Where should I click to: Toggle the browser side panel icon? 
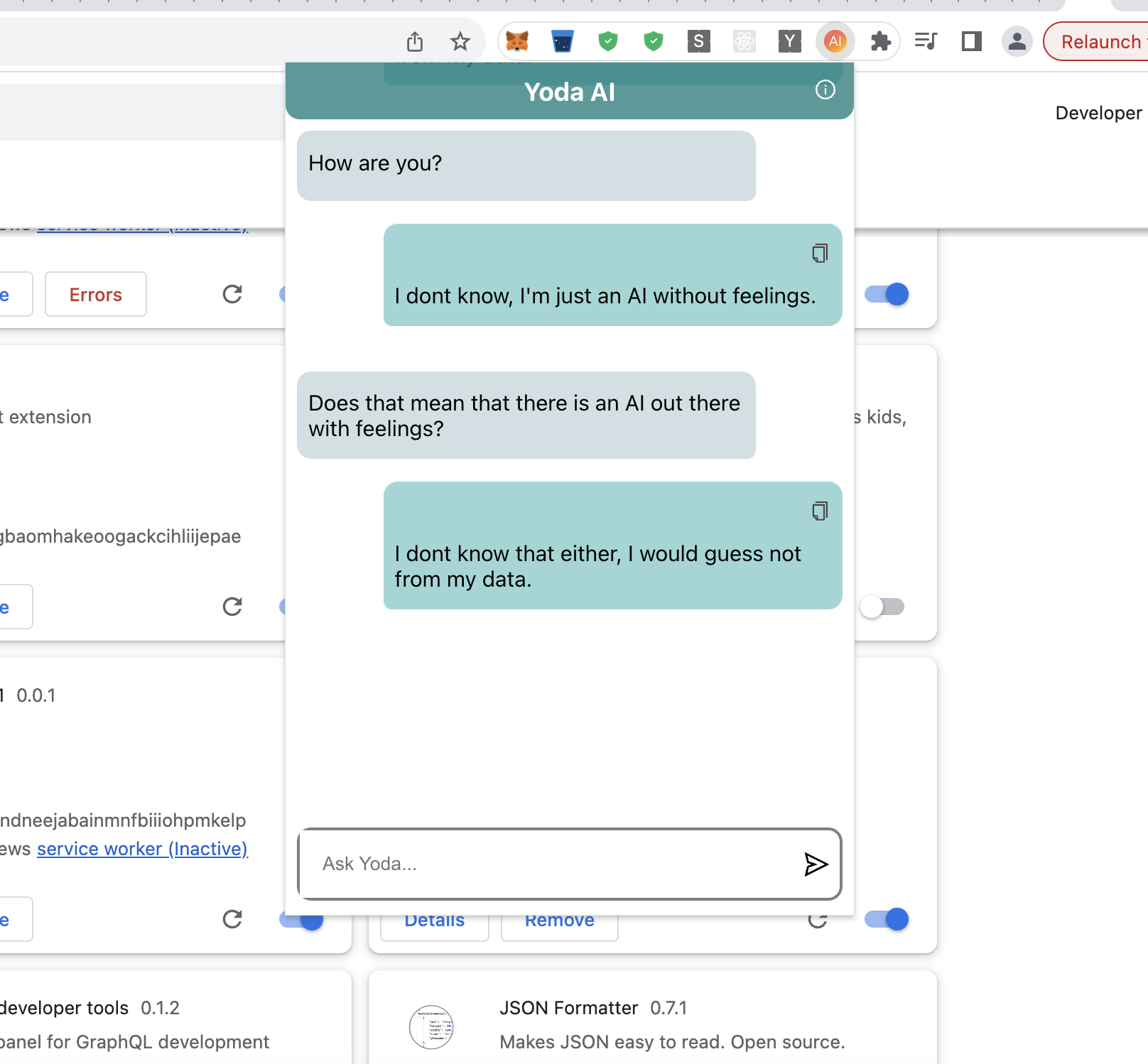(x=972, y=42)
